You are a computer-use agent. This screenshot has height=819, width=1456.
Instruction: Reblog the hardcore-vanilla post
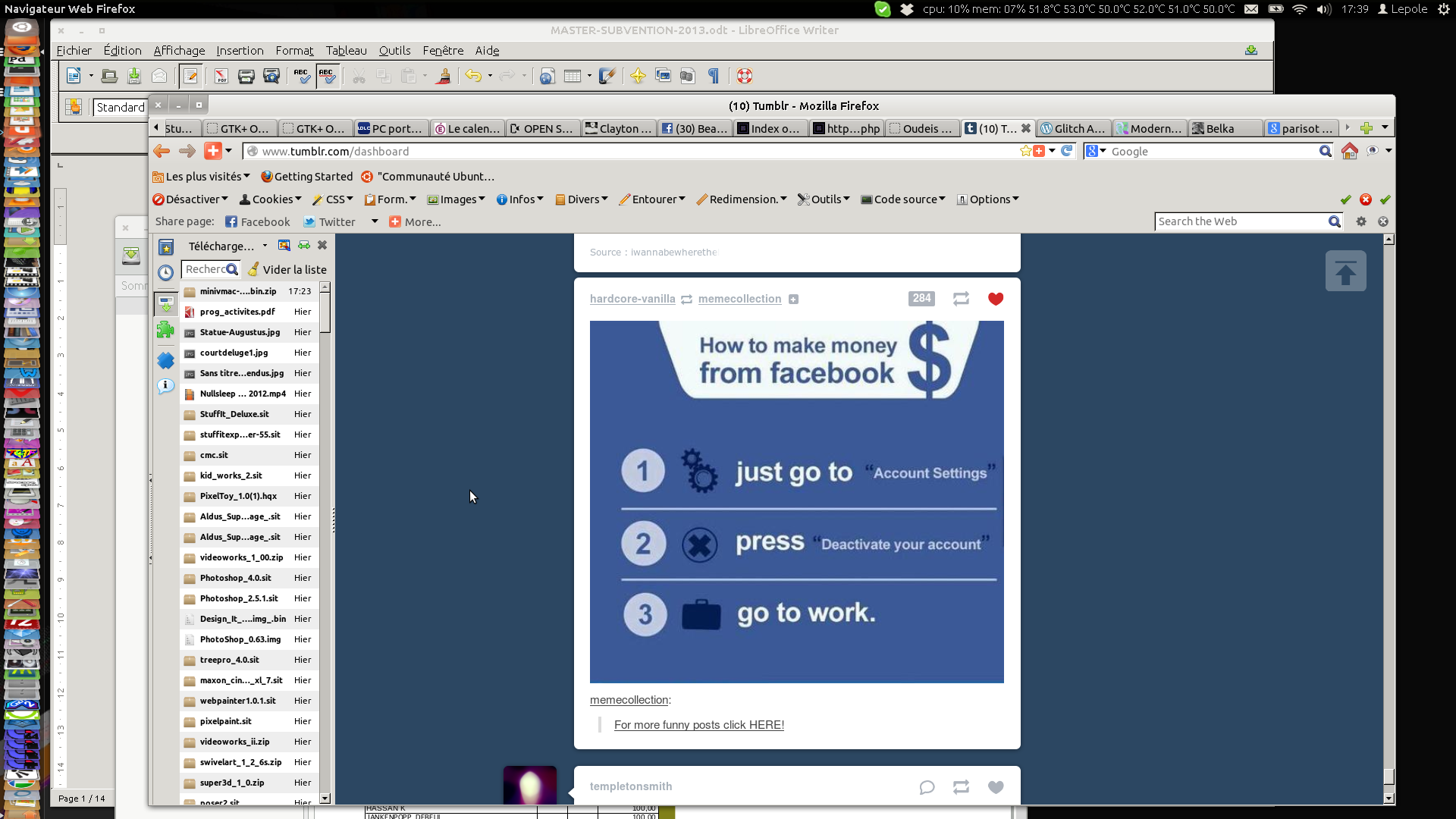(961, 299)
